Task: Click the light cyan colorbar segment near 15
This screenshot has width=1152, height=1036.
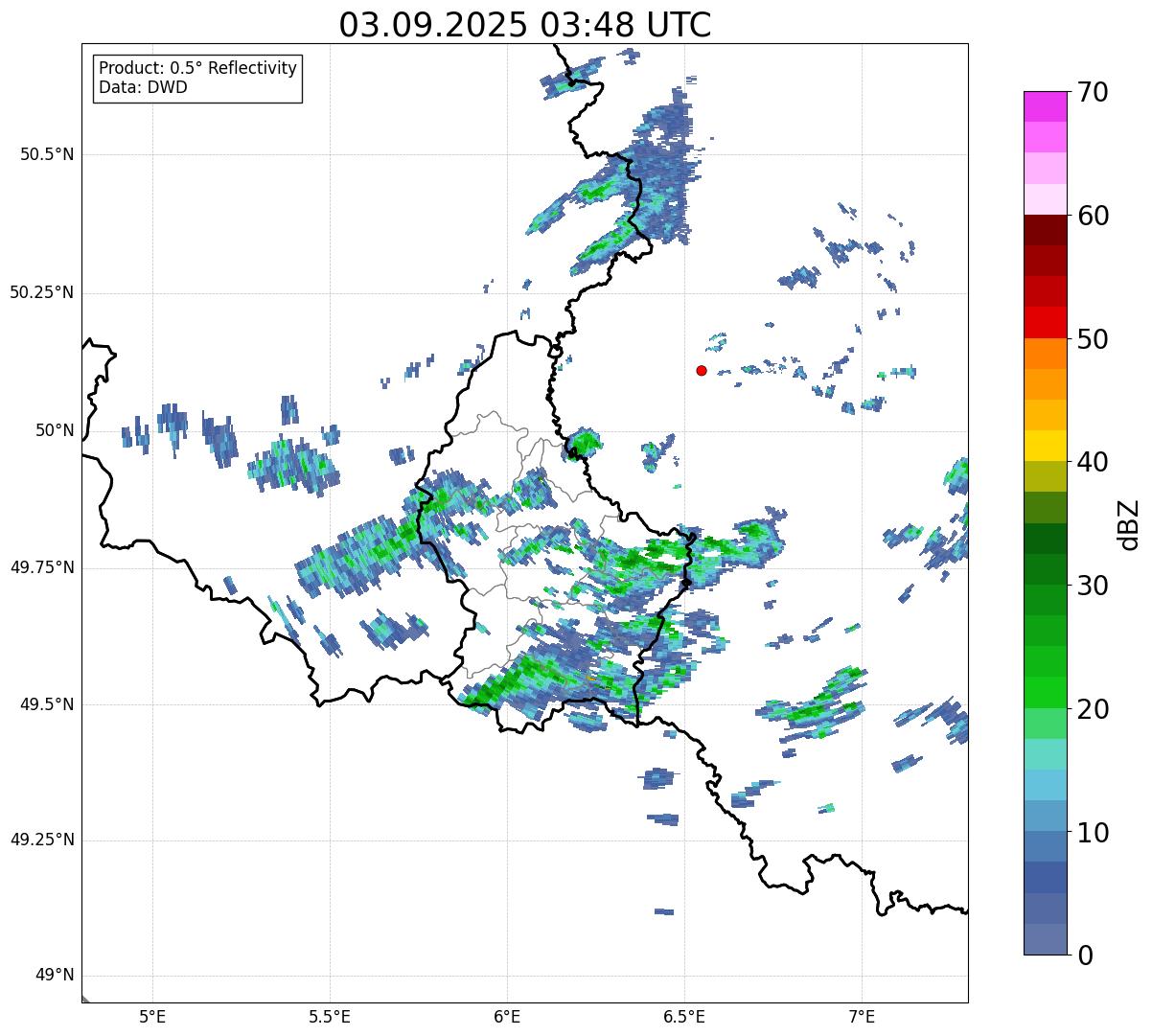Action: (1045, 753)
